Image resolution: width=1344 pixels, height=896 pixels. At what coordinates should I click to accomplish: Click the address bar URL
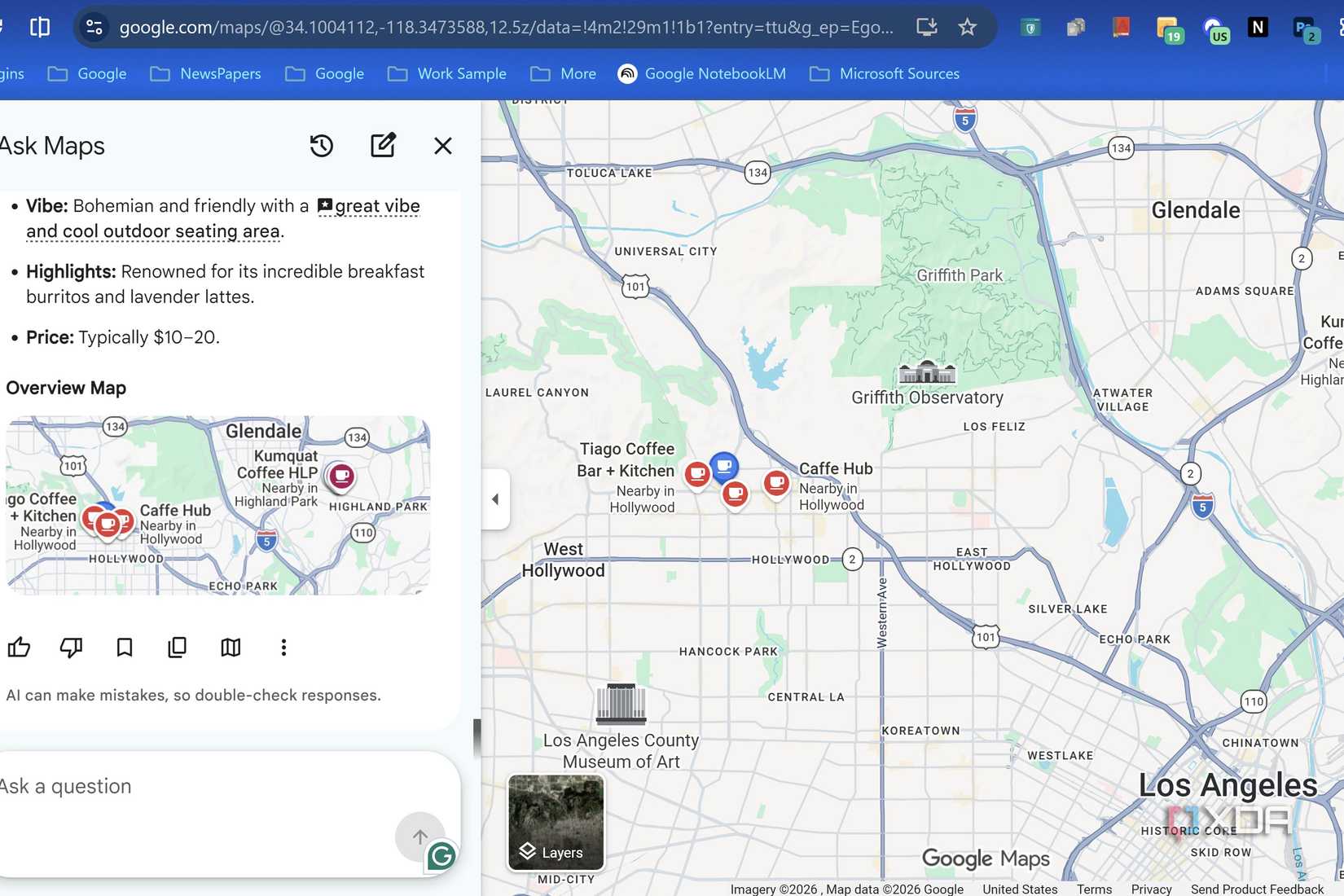click(506, 27)
